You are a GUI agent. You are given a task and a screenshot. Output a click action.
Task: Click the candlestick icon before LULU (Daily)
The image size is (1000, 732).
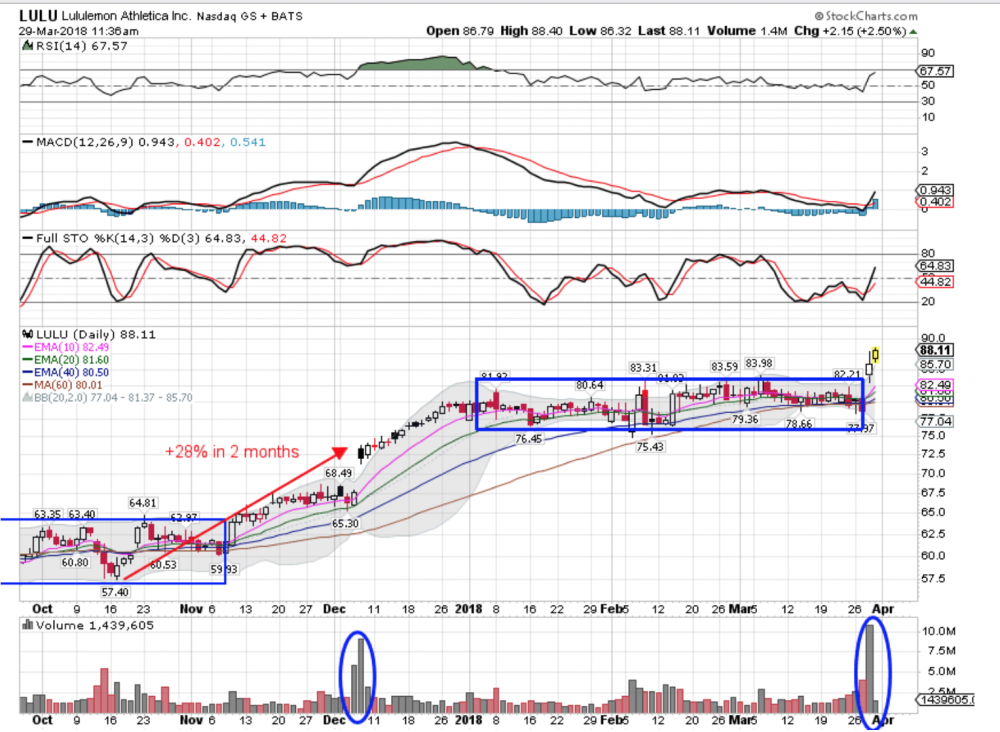(x=27, y=334)
